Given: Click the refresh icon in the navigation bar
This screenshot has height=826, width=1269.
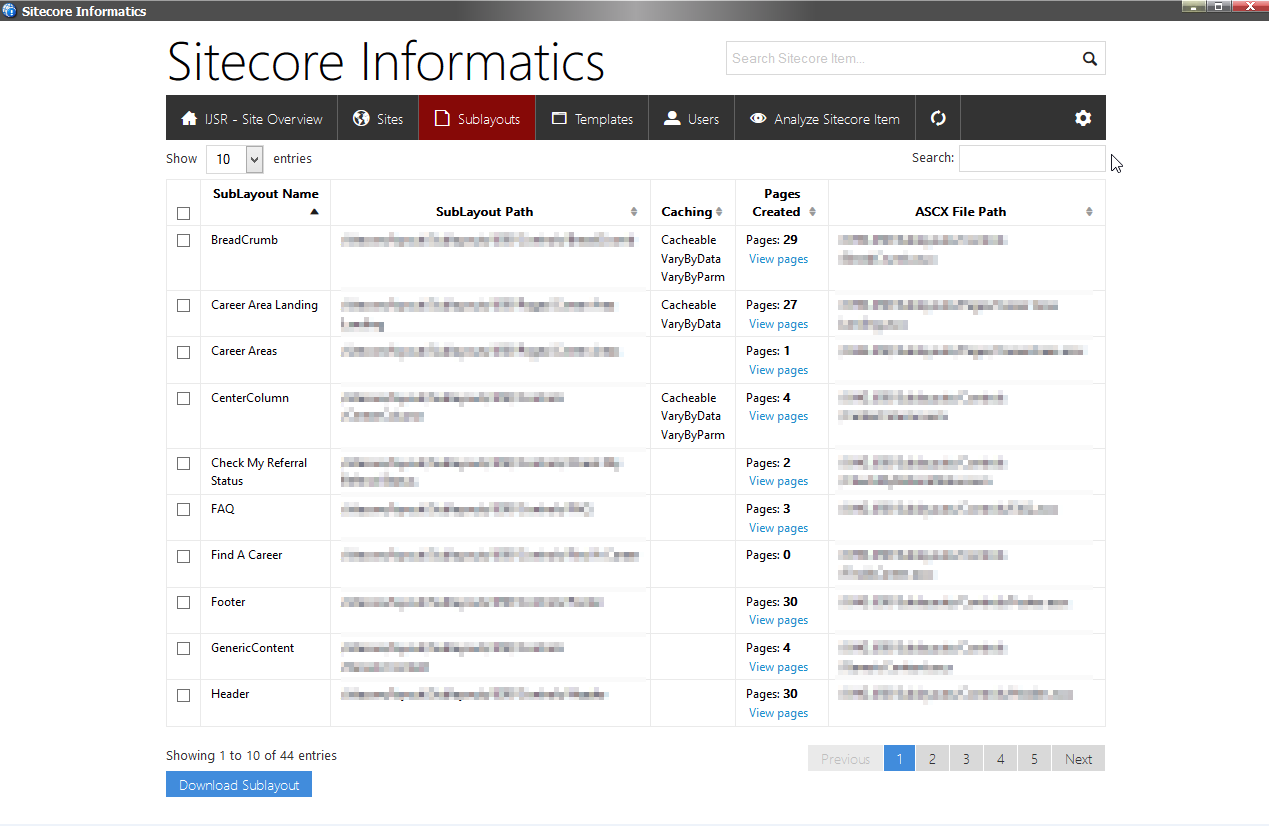Looking at the screenshot, I should [x=938, y=118].
